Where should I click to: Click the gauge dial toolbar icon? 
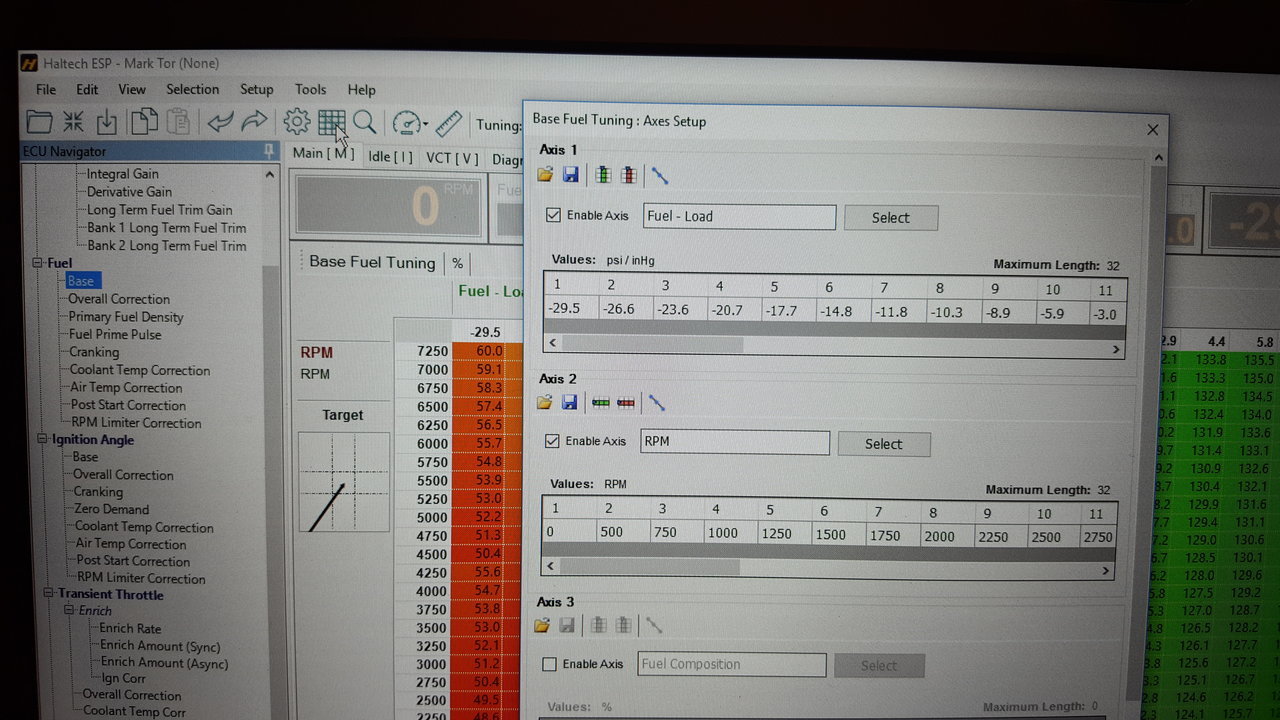pyautogui.click(x=405, y=123)
